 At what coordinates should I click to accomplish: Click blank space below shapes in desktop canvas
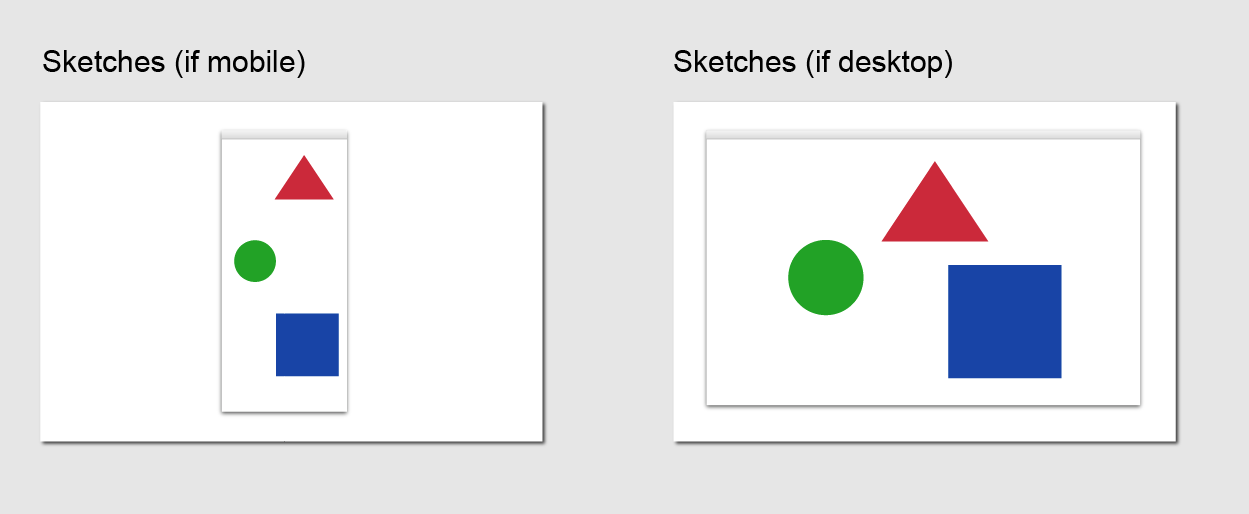tap(923, 392)
